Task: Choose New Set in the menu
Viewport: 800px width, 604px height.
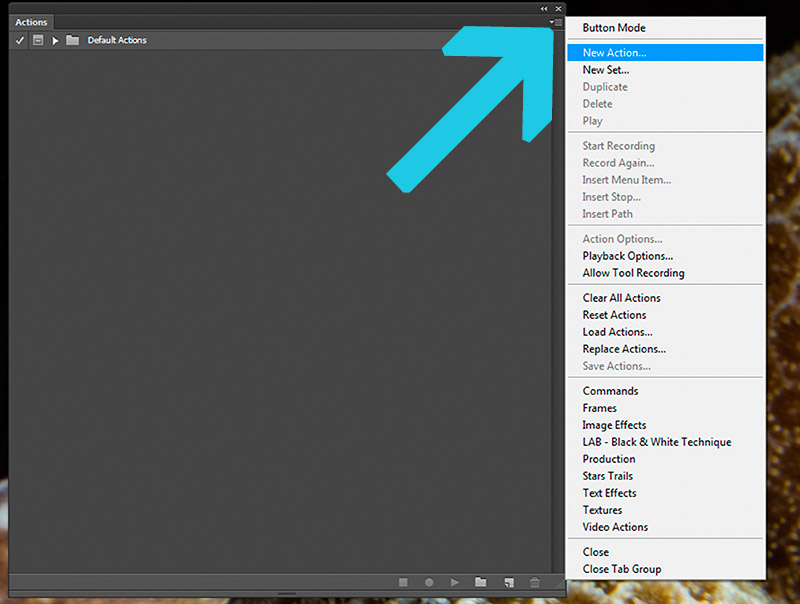Action: tap(606, 70)
